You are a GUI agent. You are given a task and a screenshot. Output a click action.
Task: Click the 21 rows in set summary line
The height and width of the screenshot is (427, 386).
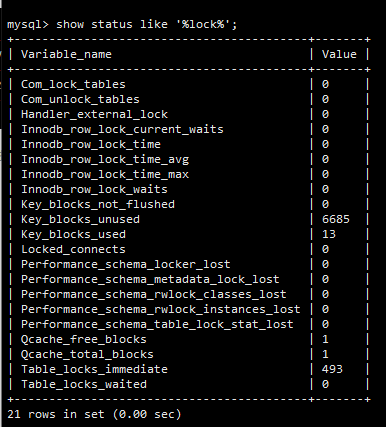[94, 414]
